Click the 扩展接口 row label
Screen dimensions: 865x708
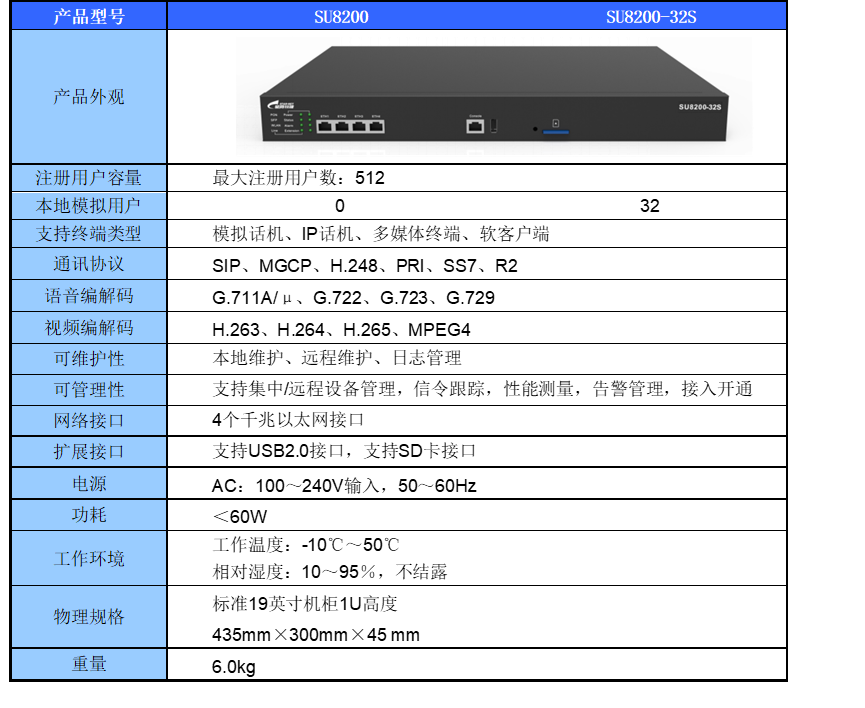pyautogui.click(x=89, y=451)
